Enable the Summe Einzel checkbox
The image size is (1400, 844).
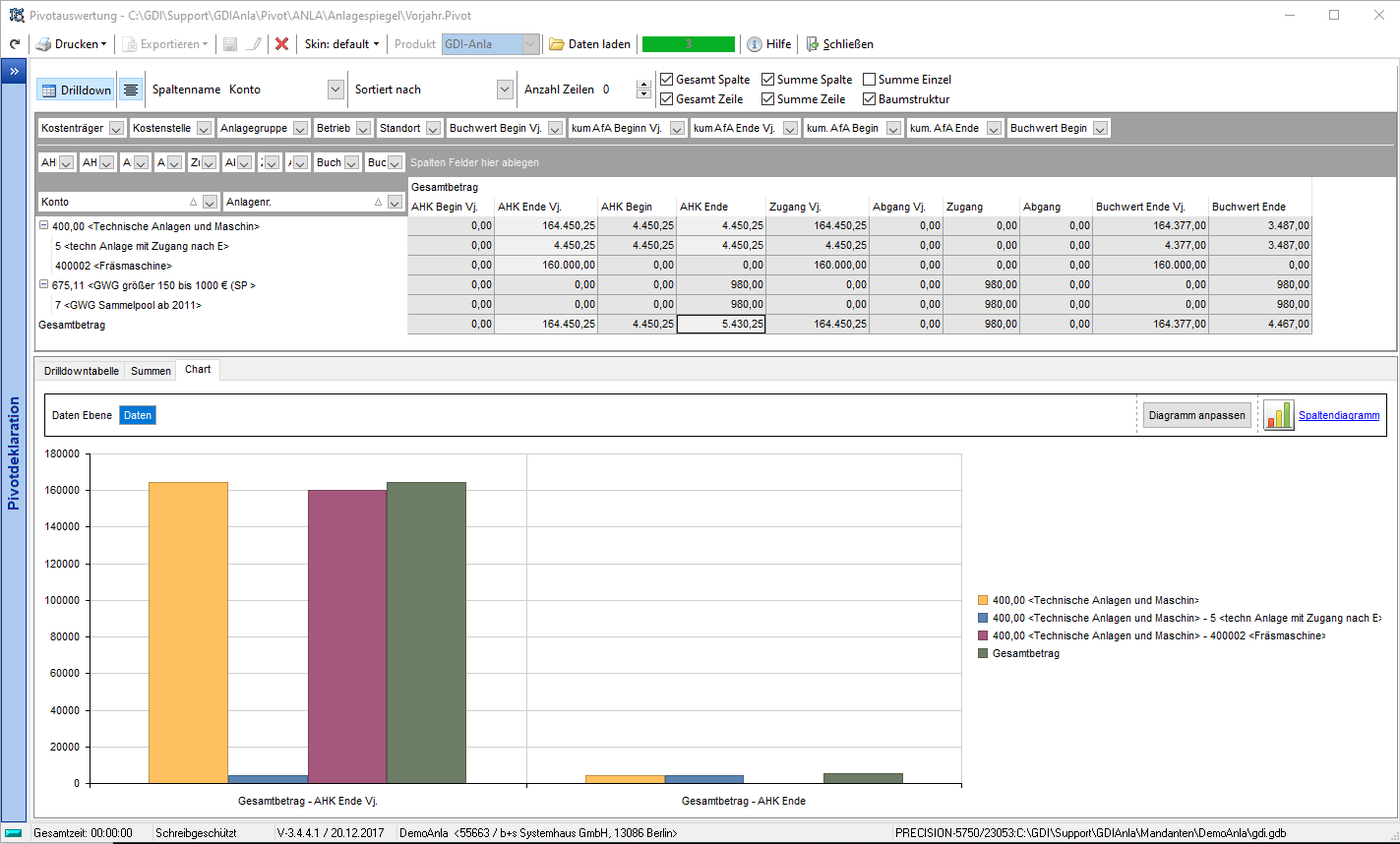click(870, 80)
